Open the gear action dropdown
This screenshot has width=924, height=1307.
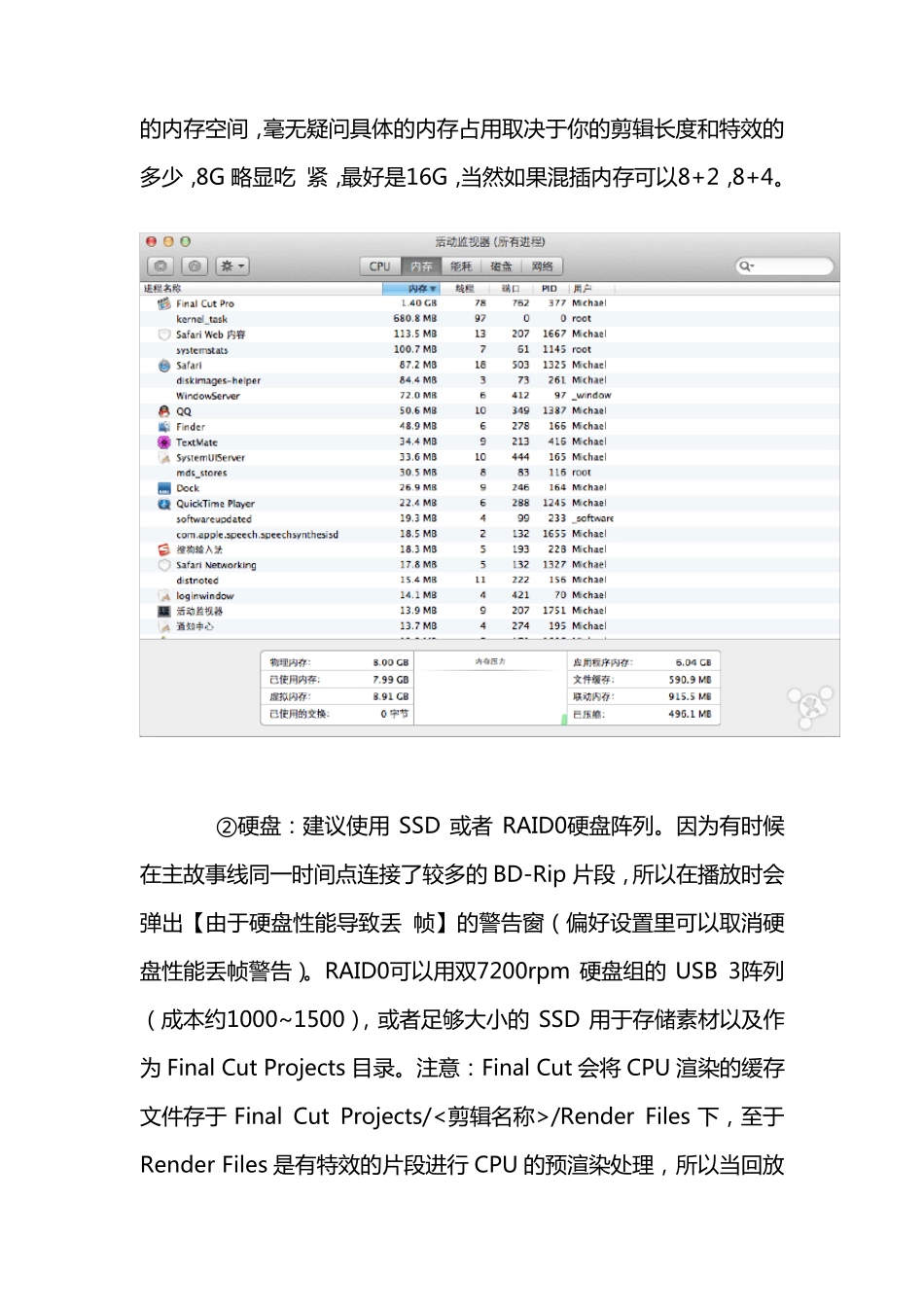coord(232,266)
